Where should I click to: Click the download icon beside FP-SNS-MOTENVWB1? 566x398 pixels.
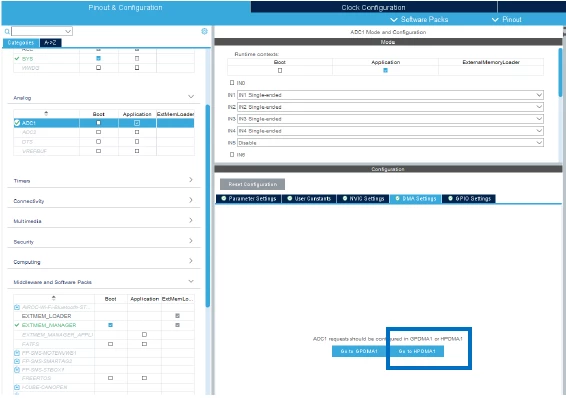click(17, 353)
